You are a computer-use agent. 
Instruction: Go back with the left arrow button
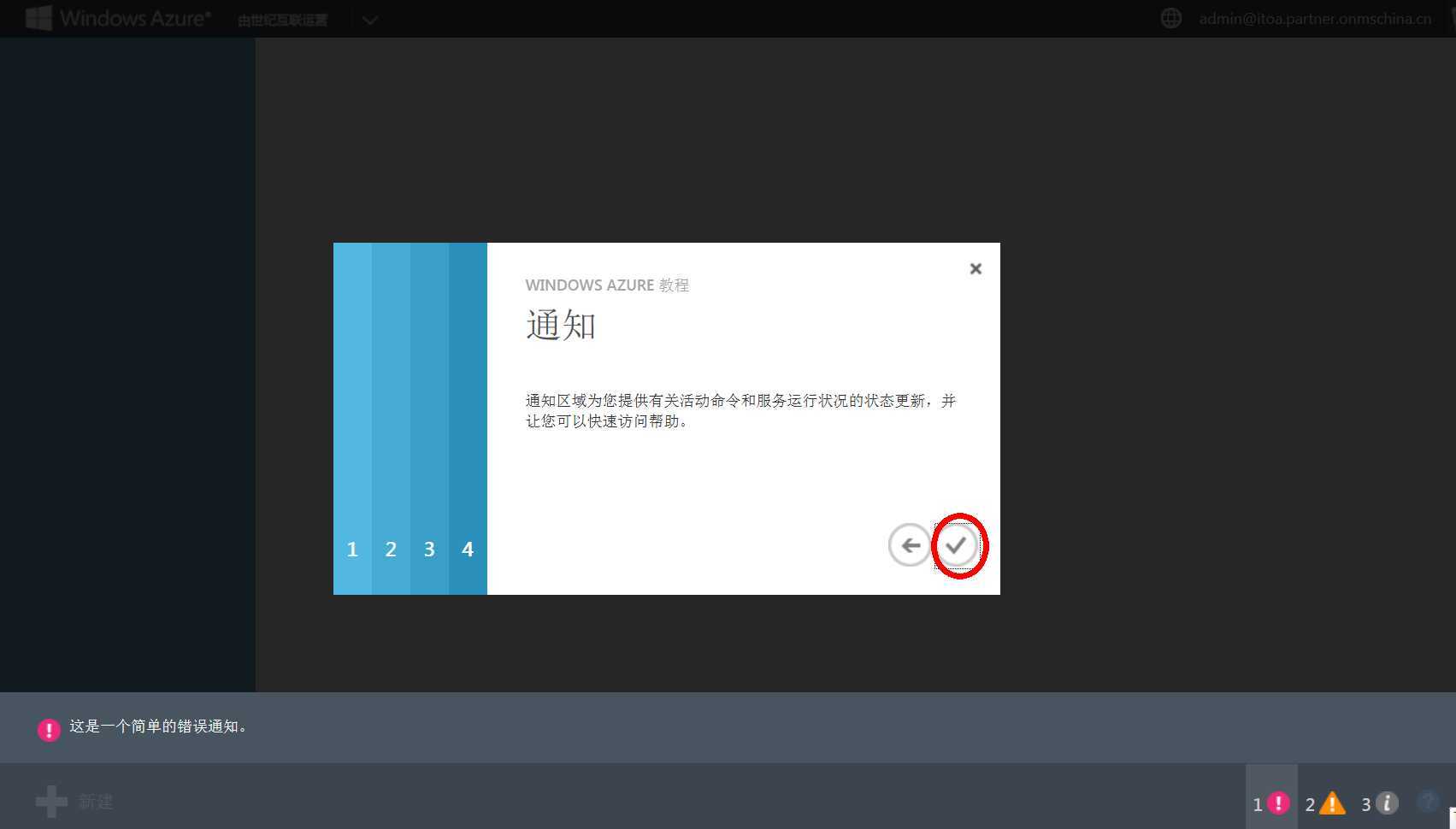click(x=910, y=545)
